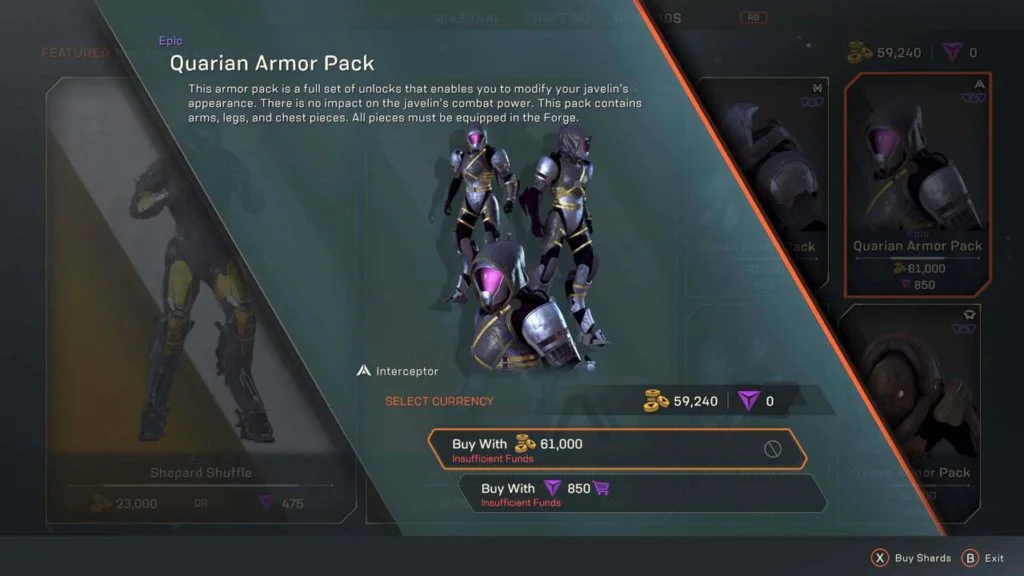Screen dimensions: 1024x576
Task: Select the highlighted Quarian Armor Pack card
Action: (x=918, y=185)
